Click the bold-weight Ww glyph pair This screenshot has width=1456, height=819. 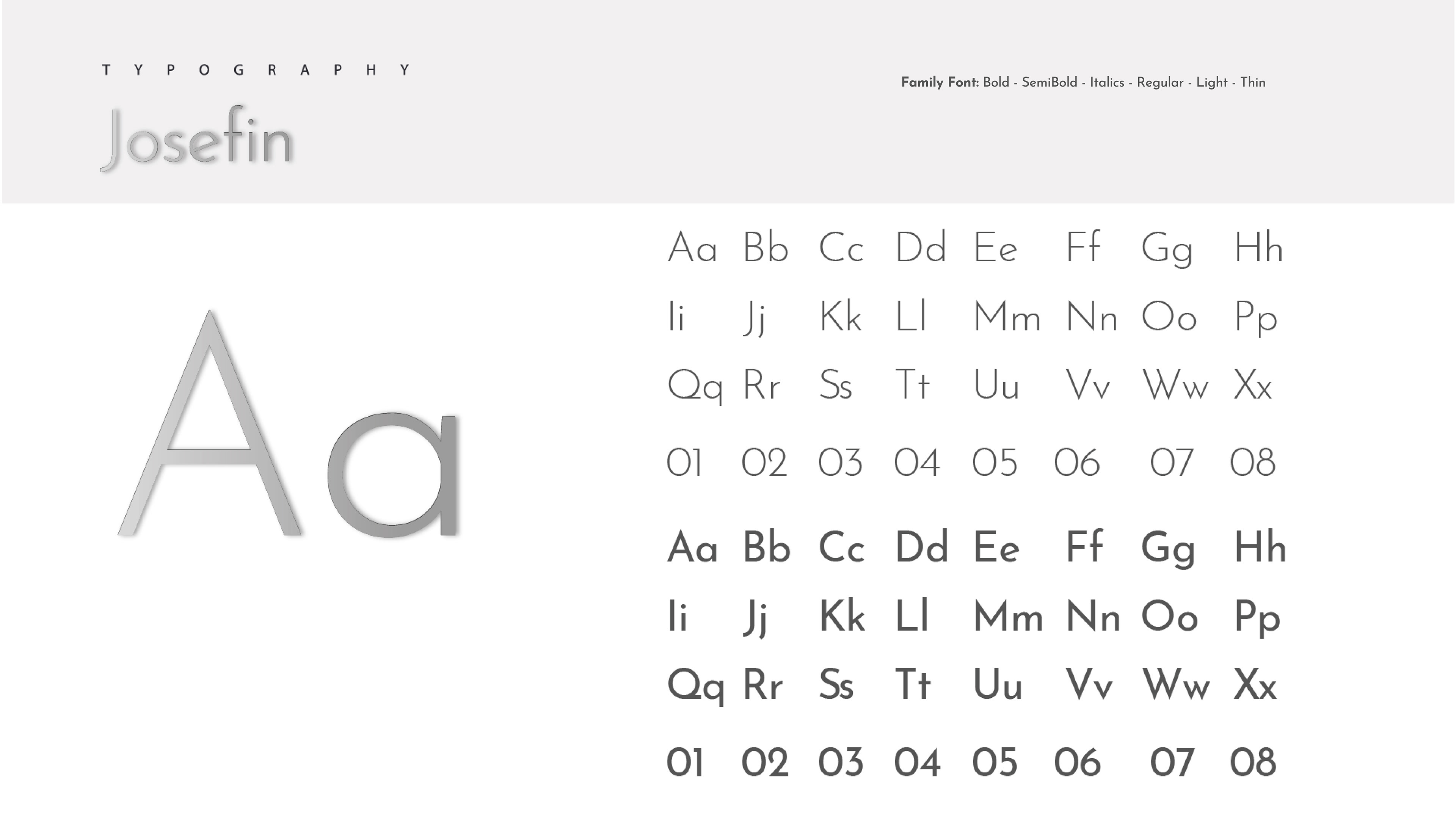(x=1176, y=685)
